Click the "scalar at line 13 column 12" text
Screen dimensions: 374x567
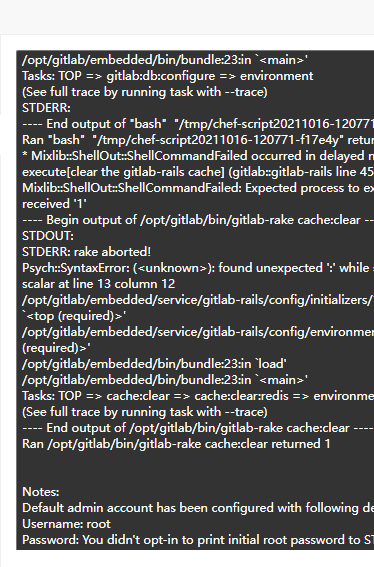(98, 284)
